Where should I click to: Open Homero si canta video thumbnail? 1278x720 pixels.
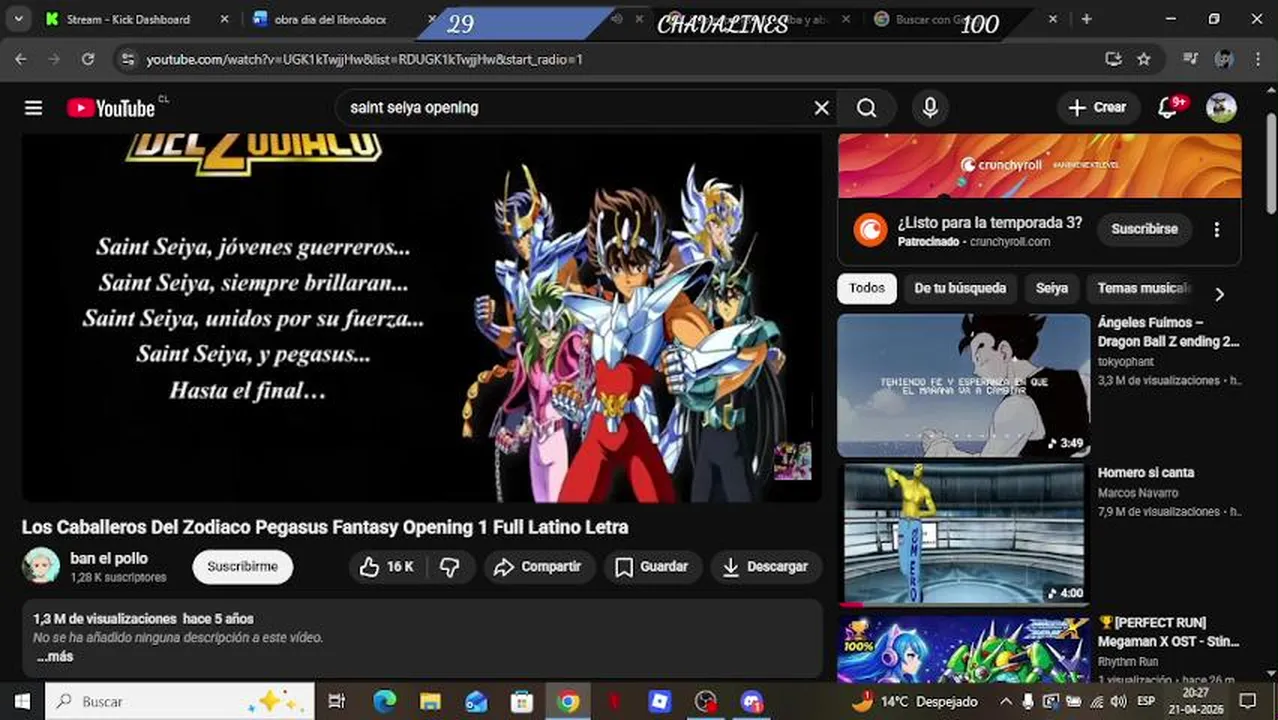coord(964,534)
